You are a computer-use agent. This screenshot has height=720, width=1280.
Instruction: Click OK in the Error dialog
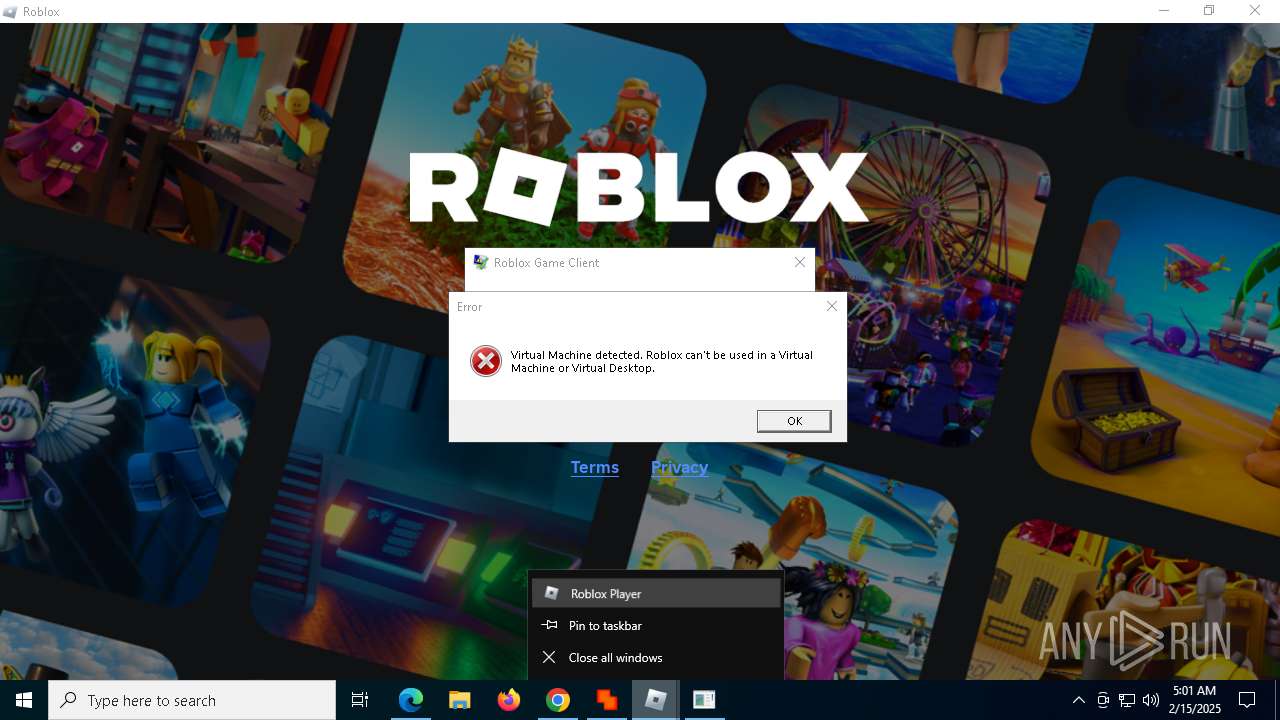794,421
